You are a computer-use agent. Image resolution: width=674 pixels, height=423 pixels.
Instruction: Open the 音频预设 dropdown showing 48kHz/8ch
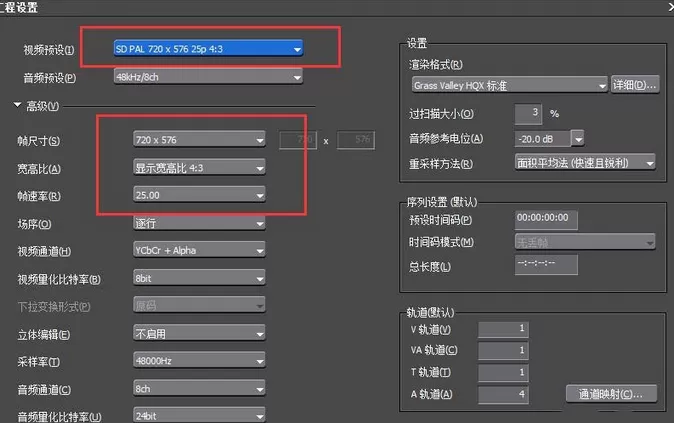point(208,77)
